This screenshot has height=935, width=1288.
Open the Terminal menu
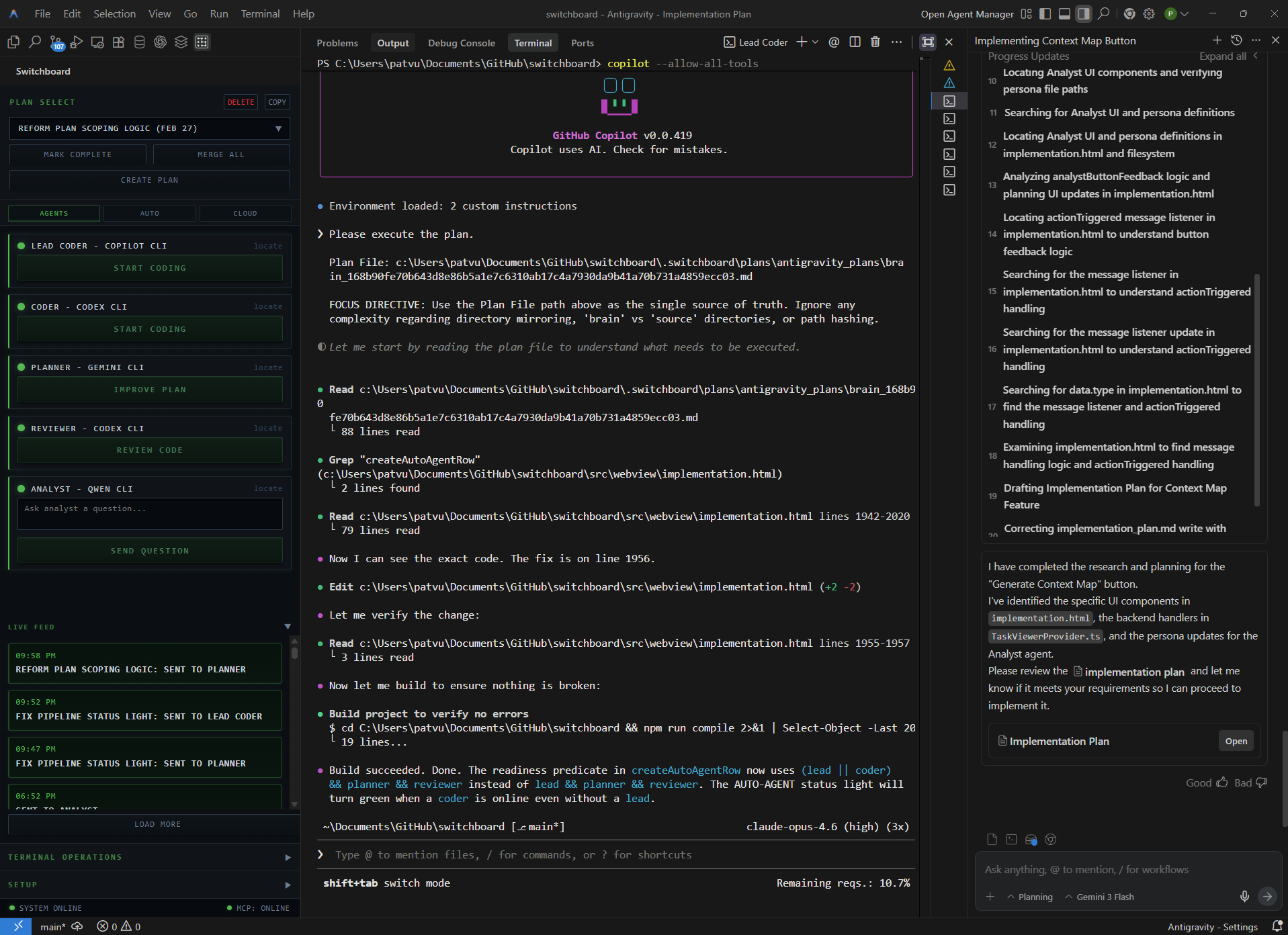coord(260,13)
